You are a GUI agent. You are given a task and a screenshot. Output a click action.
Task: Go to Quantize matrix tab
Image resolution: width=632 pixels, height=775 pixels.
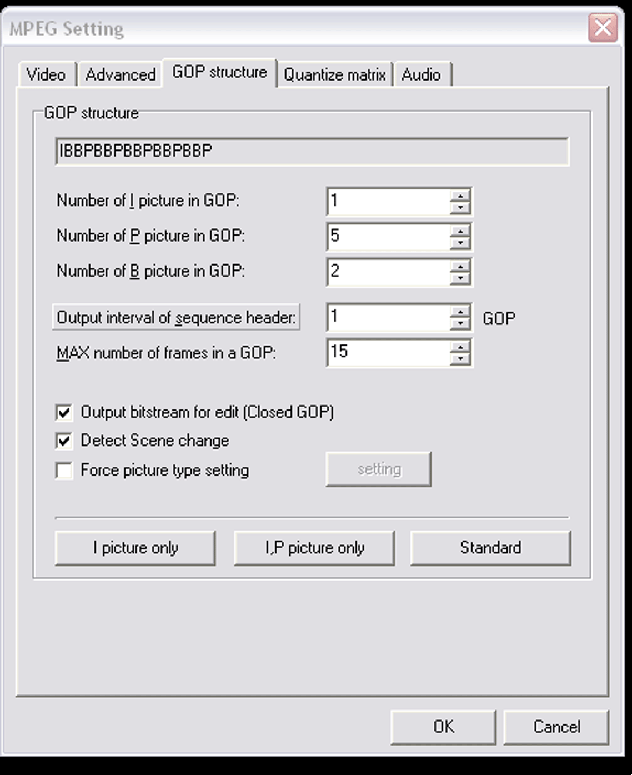(335, 75)
